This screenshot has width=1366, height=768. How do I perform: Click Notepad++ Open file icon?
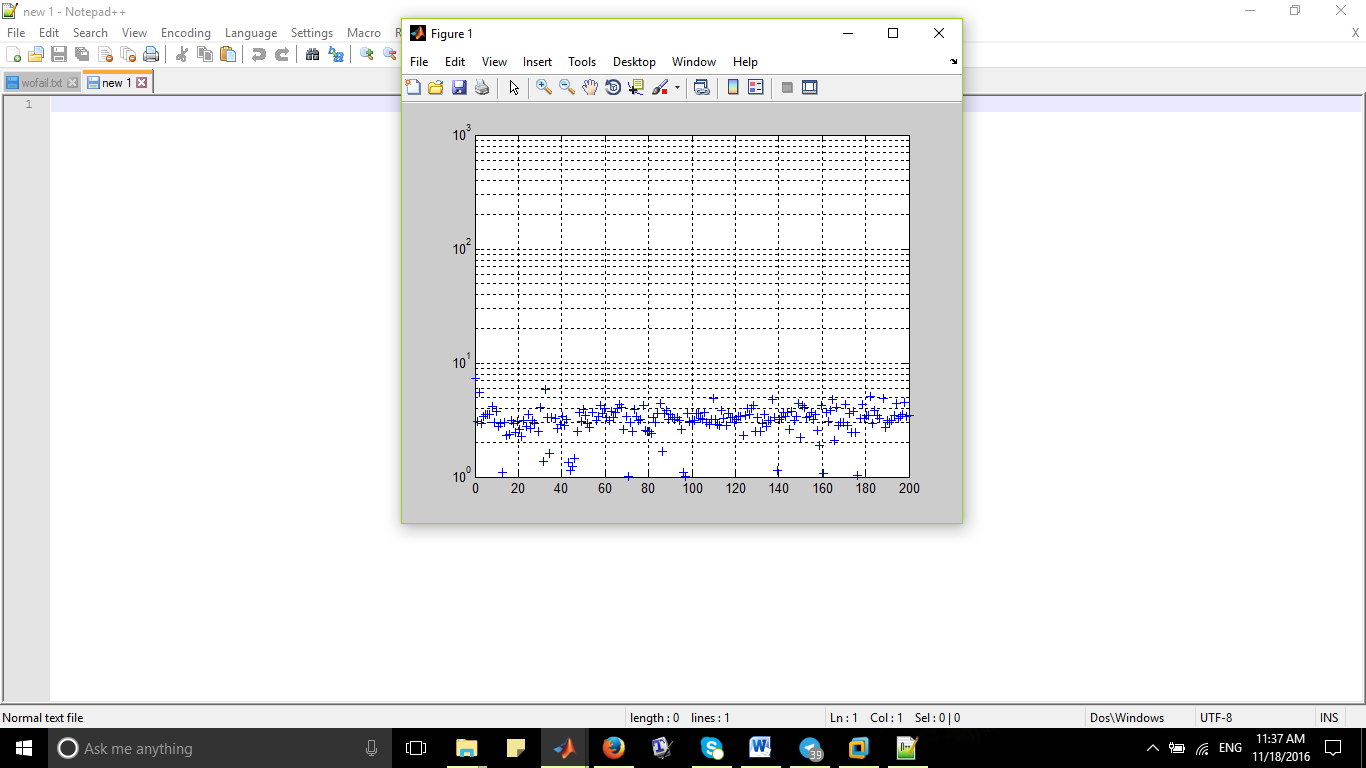click(36, 55)
